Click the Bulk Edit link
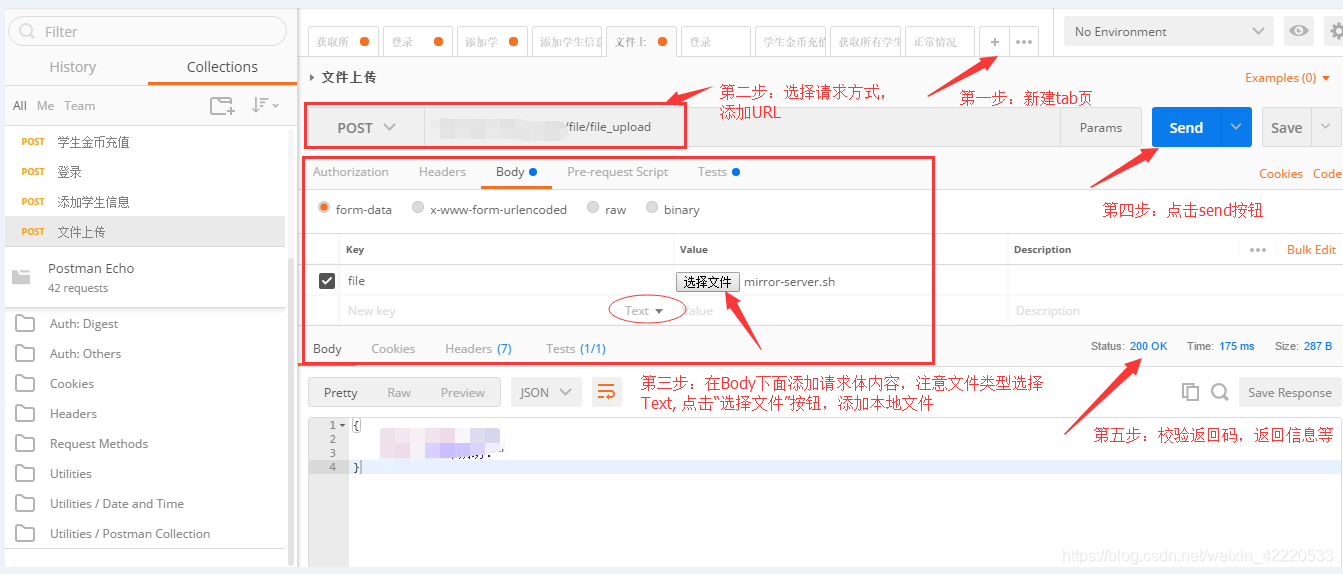1343x574 pixels. (x=1311, y=250)
